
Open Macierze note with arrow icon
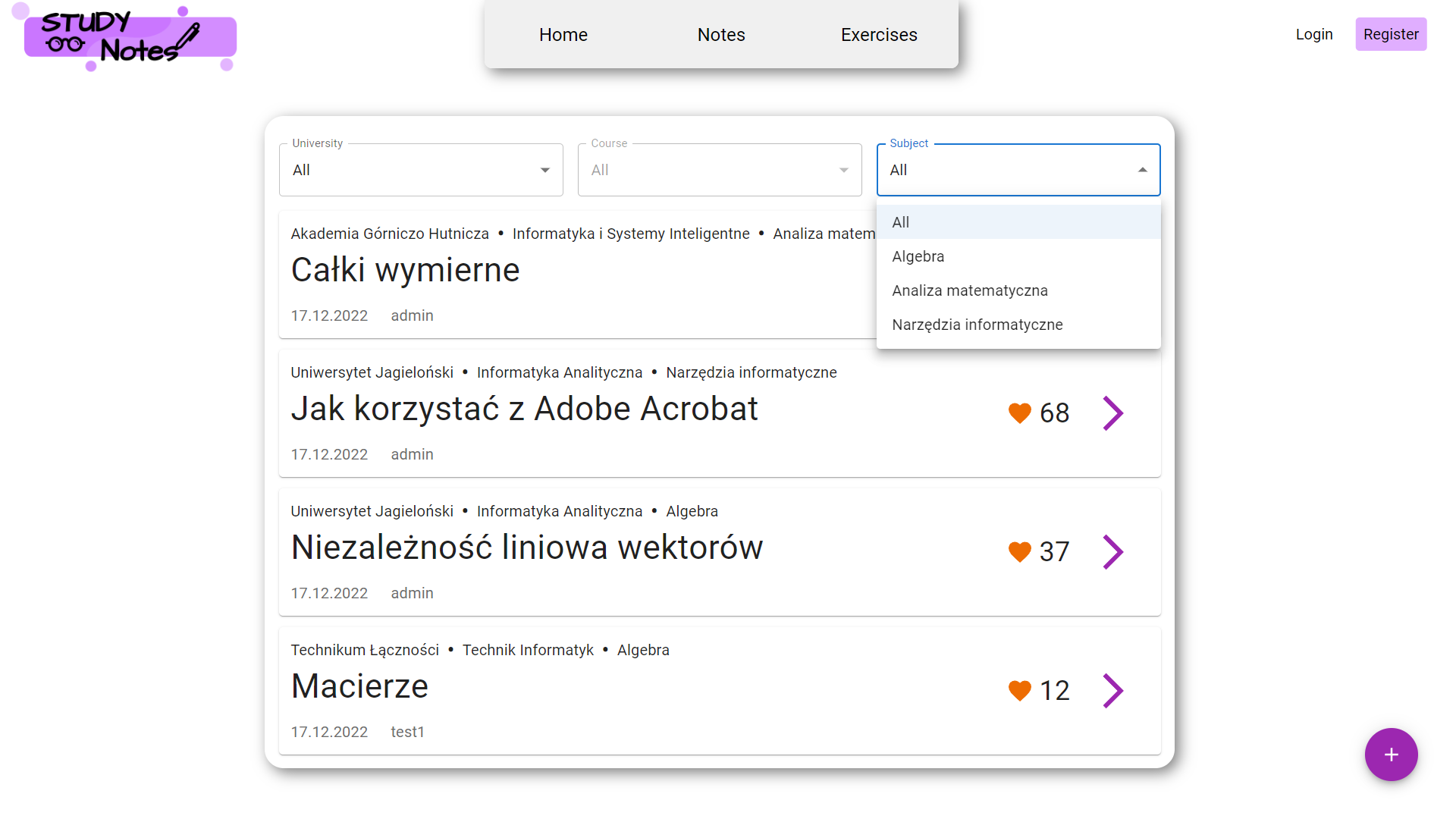pyautogui.click(x=1112, y=691)
